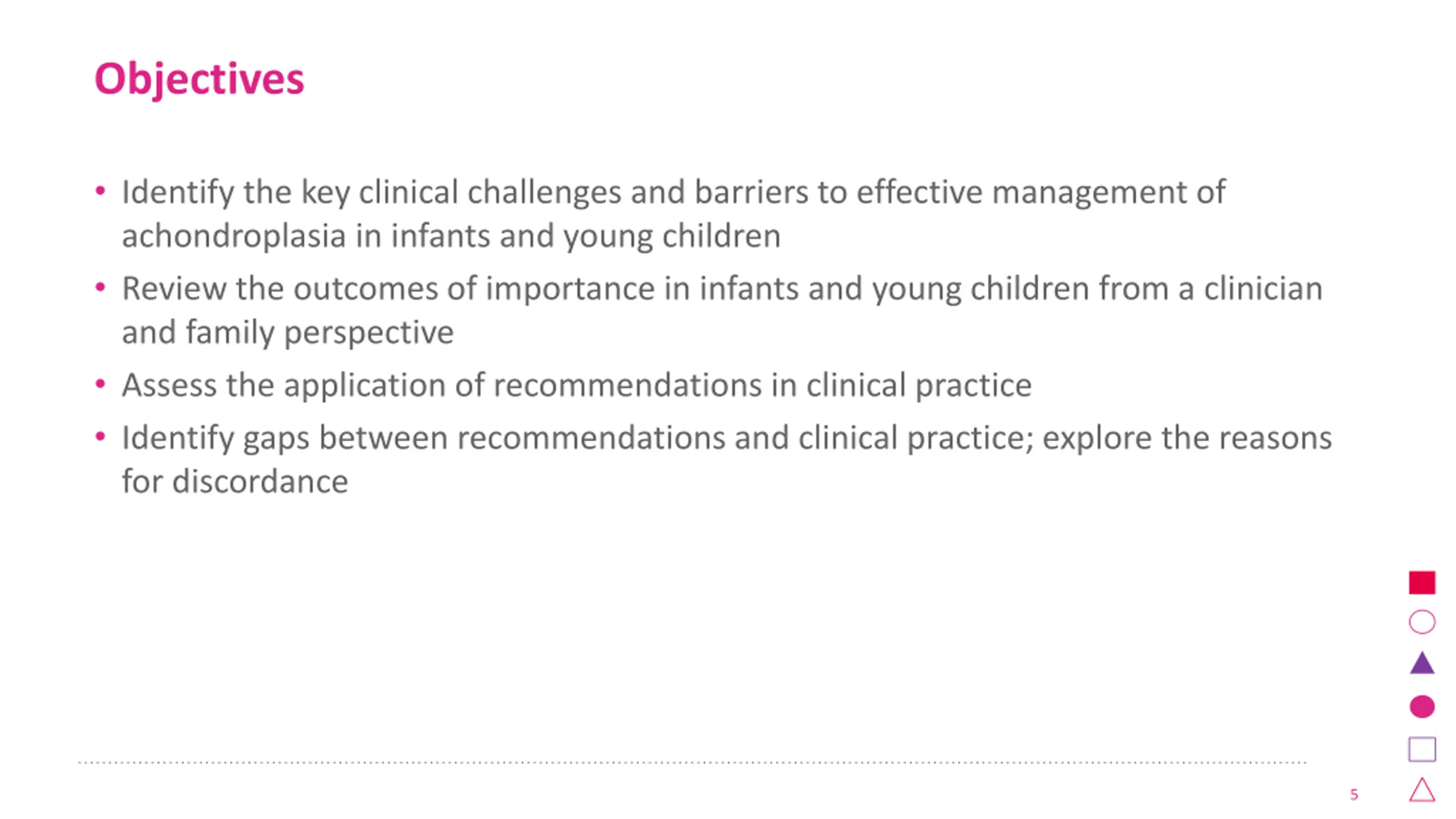Select the bullet about key clinical challenges

point(673,213)
